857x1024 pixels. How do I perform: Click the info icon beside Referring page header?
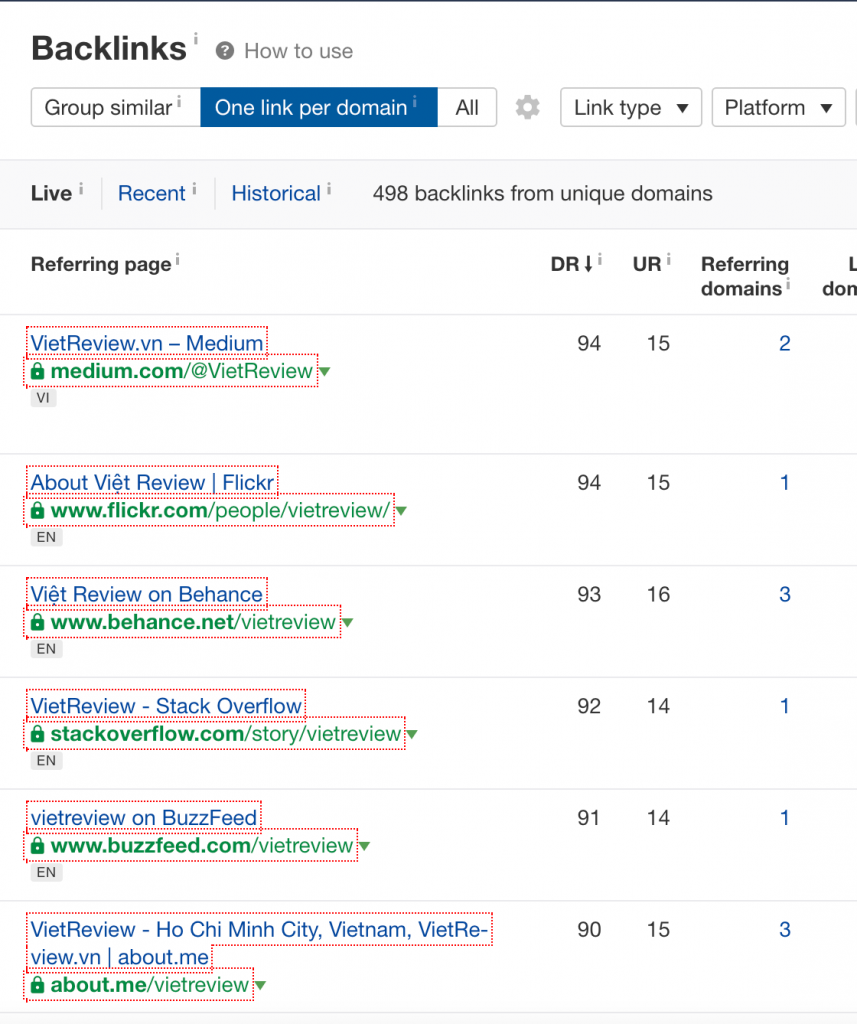(177, 259)
